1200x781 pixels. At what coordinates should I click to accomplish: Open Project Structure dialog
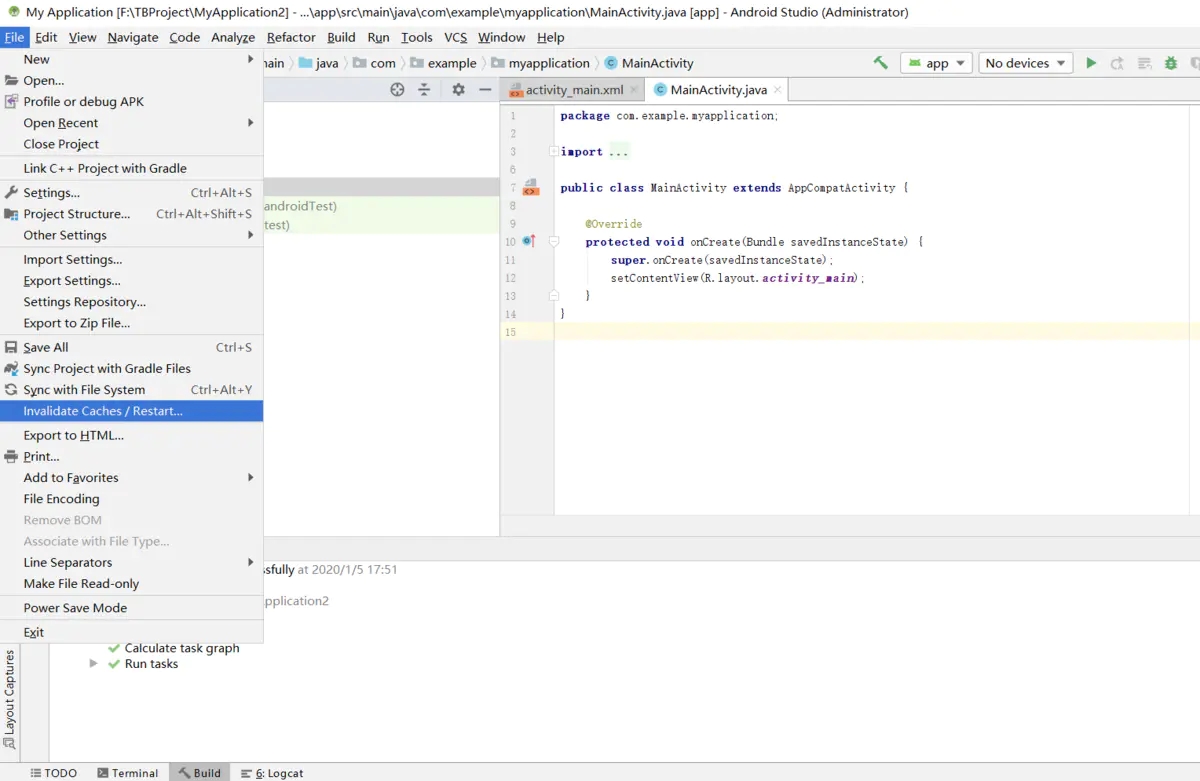pyautogui.click(x=131, y=214)
